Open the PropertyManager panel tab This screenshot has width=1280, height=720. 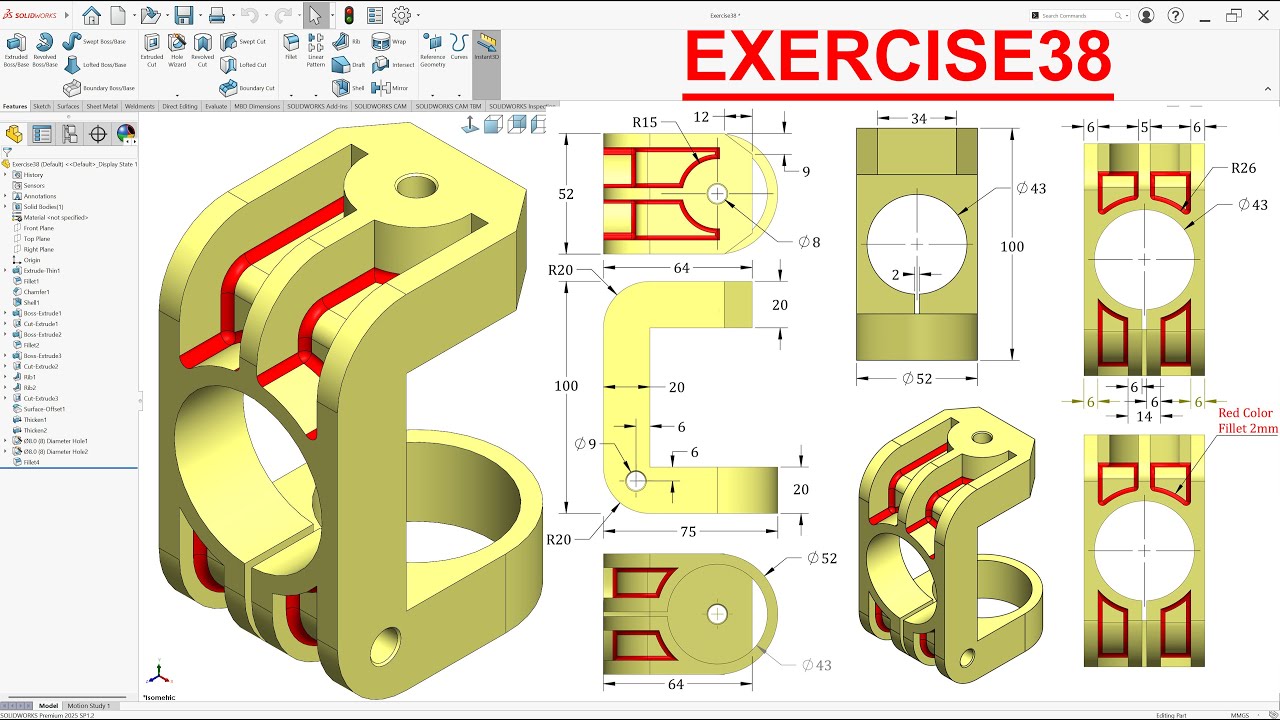[x=42, y=134]
